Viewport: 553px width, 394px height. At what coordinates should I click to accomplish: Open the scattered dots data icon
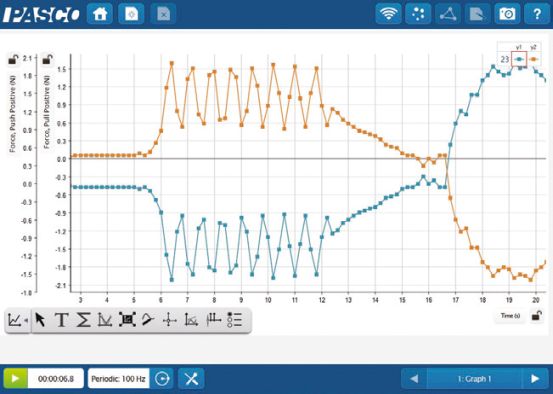pyautogui.click(x=418, y=14)
